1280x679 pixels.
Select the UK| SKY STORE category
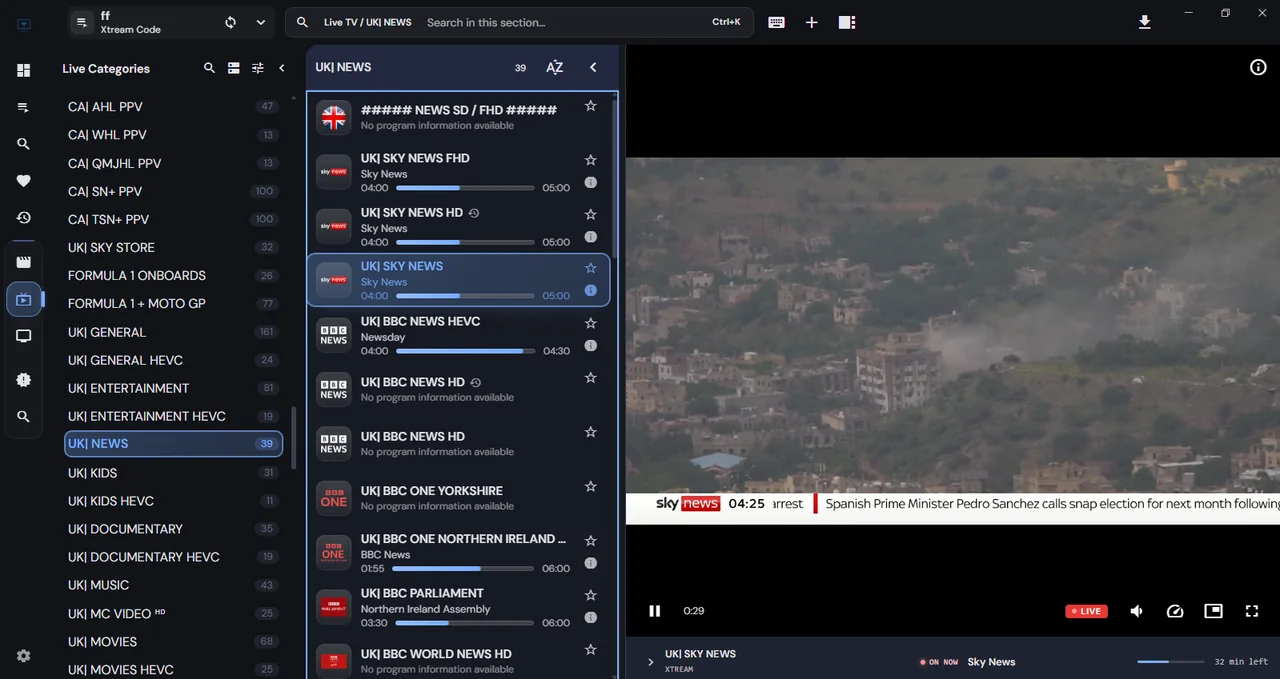tap(173, 247)
